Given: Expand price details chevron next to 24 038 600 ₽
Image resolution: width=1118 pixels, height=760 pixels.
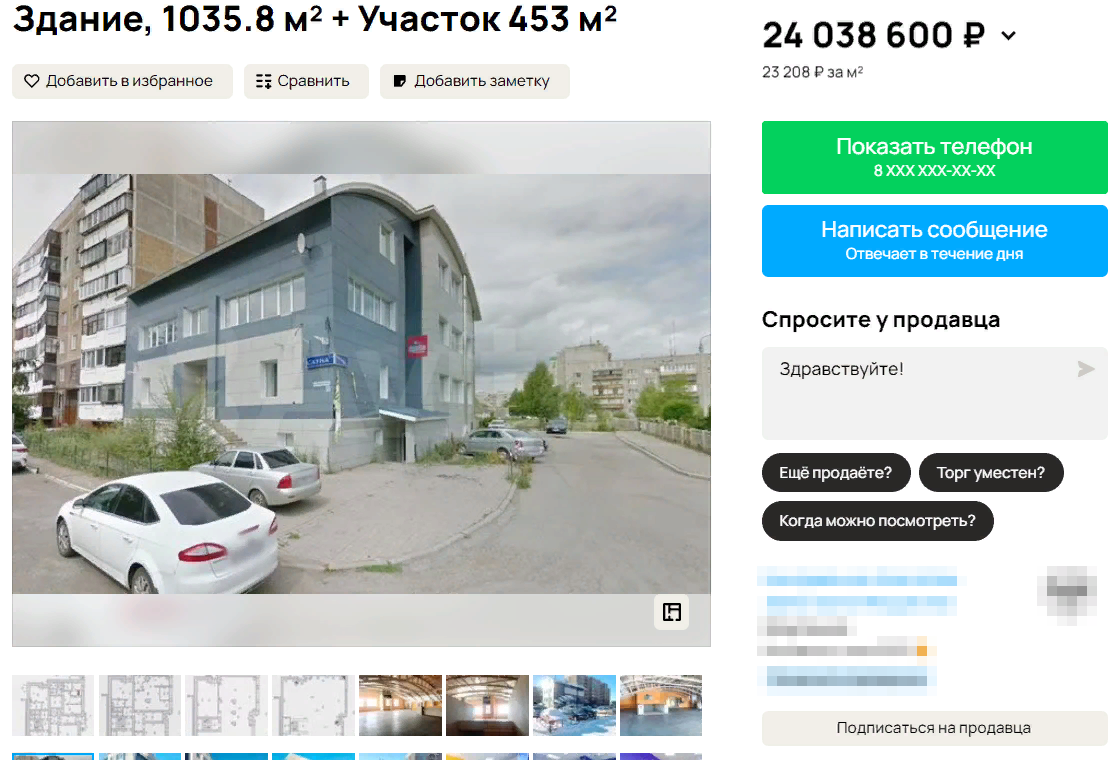Looking at the screenshot, I should click(x=1008, y=36).
